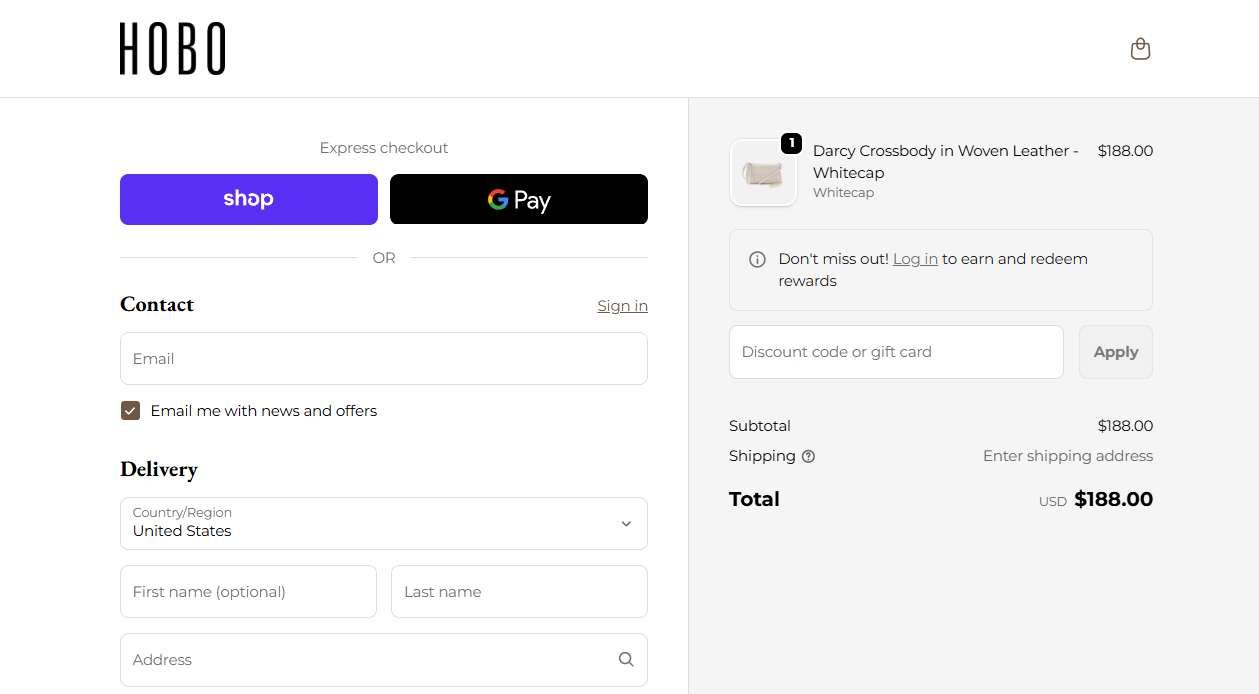Focus the Last name field
The height and width of the screenshot is (694, 1259).
[519, 592]
